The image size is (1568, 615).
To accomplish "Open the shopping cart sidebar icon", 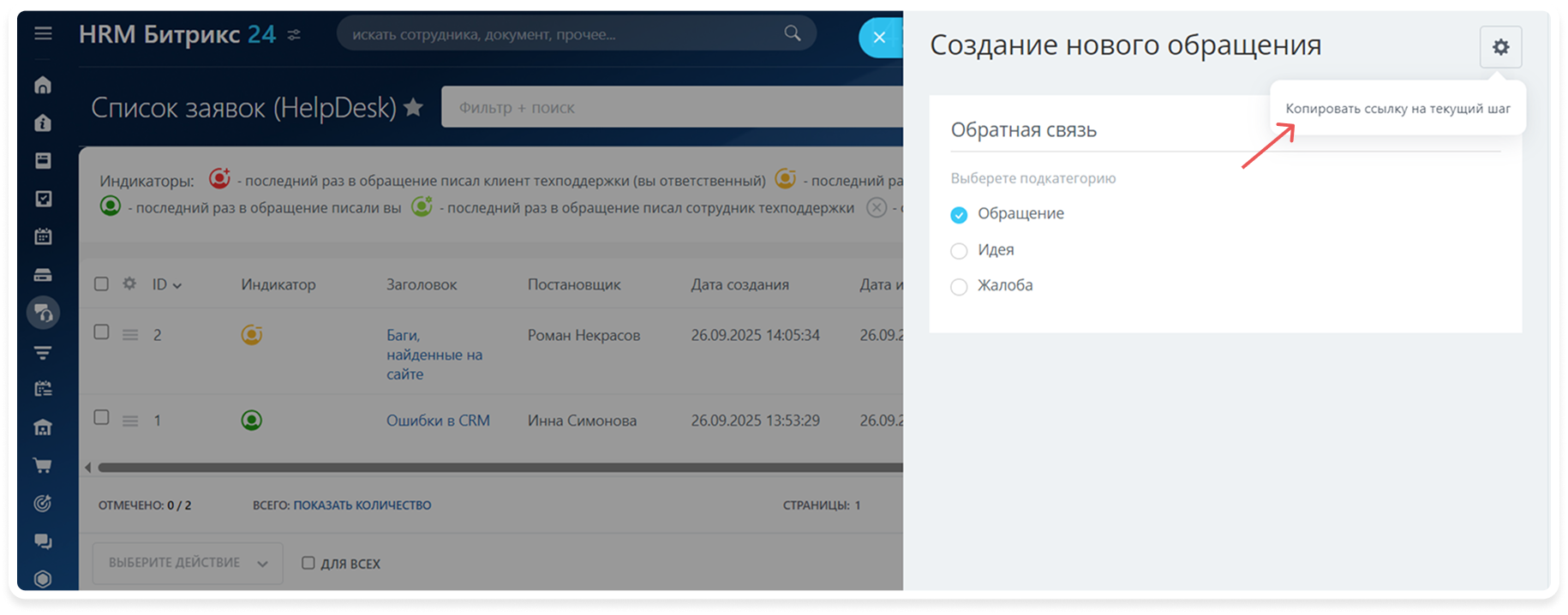I will (x=43, y=465).
